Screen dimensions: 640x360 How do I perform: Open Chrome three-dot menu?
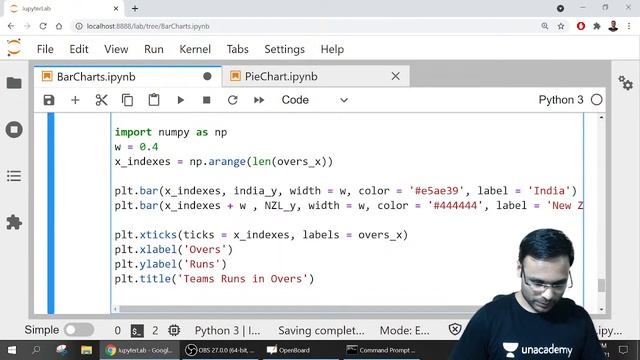pyautogui.click(x=629, y=26)
